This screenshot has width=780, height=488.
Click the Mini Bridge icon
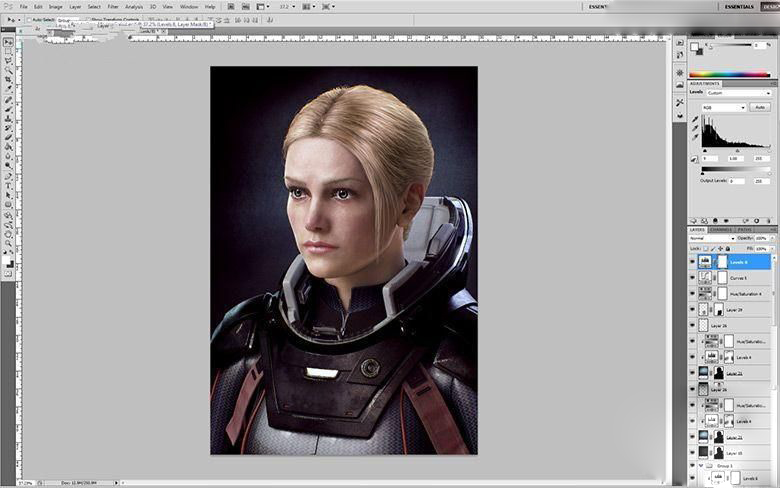point(246,7)
